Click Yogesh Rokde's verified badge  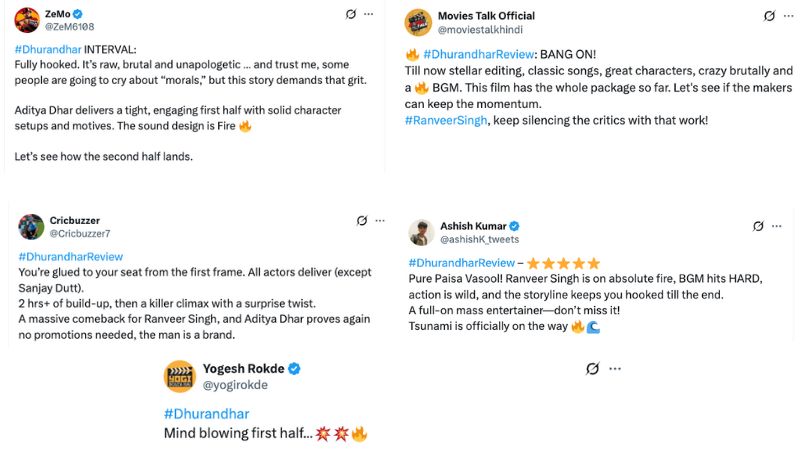[294, 369]
